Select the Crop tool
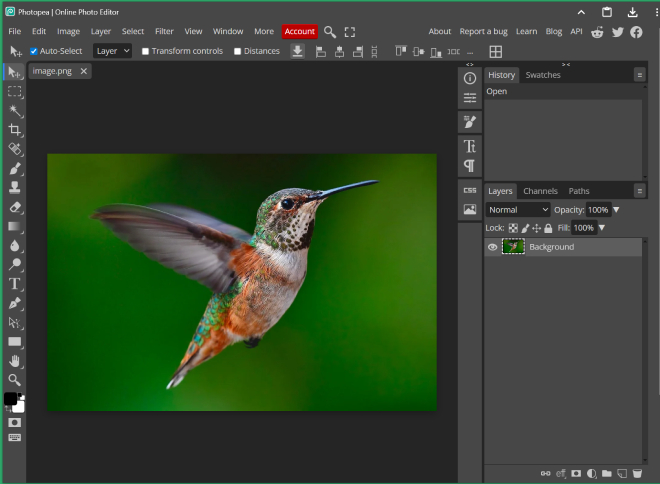Viewport: 660px width, 484px height. (14, 130)
